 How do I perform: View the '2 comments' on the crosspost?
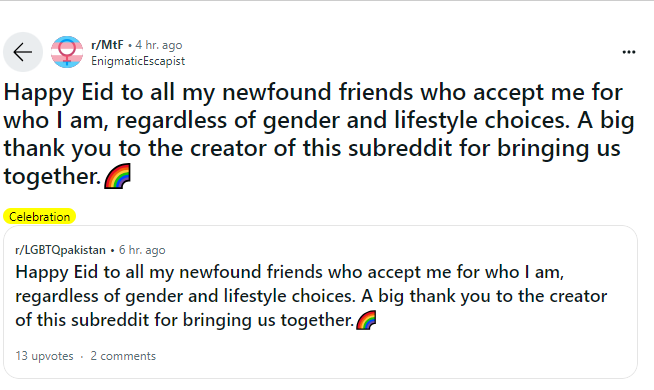123,356
